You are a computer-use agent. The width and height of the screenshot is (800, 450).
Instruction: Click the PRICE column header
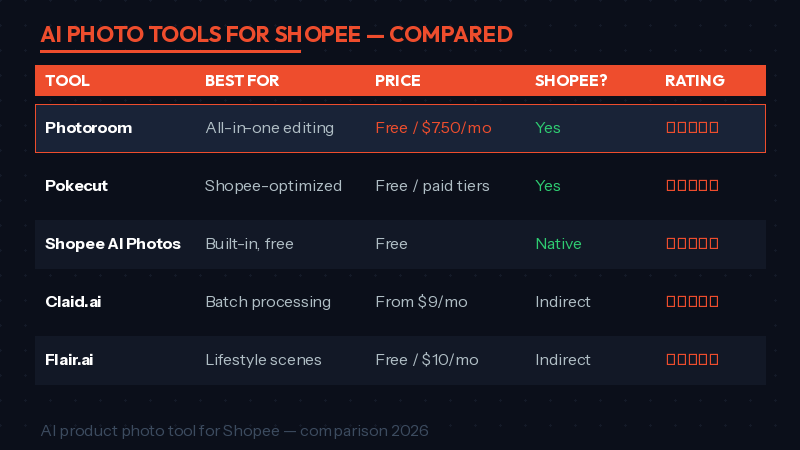click(398, 81)
